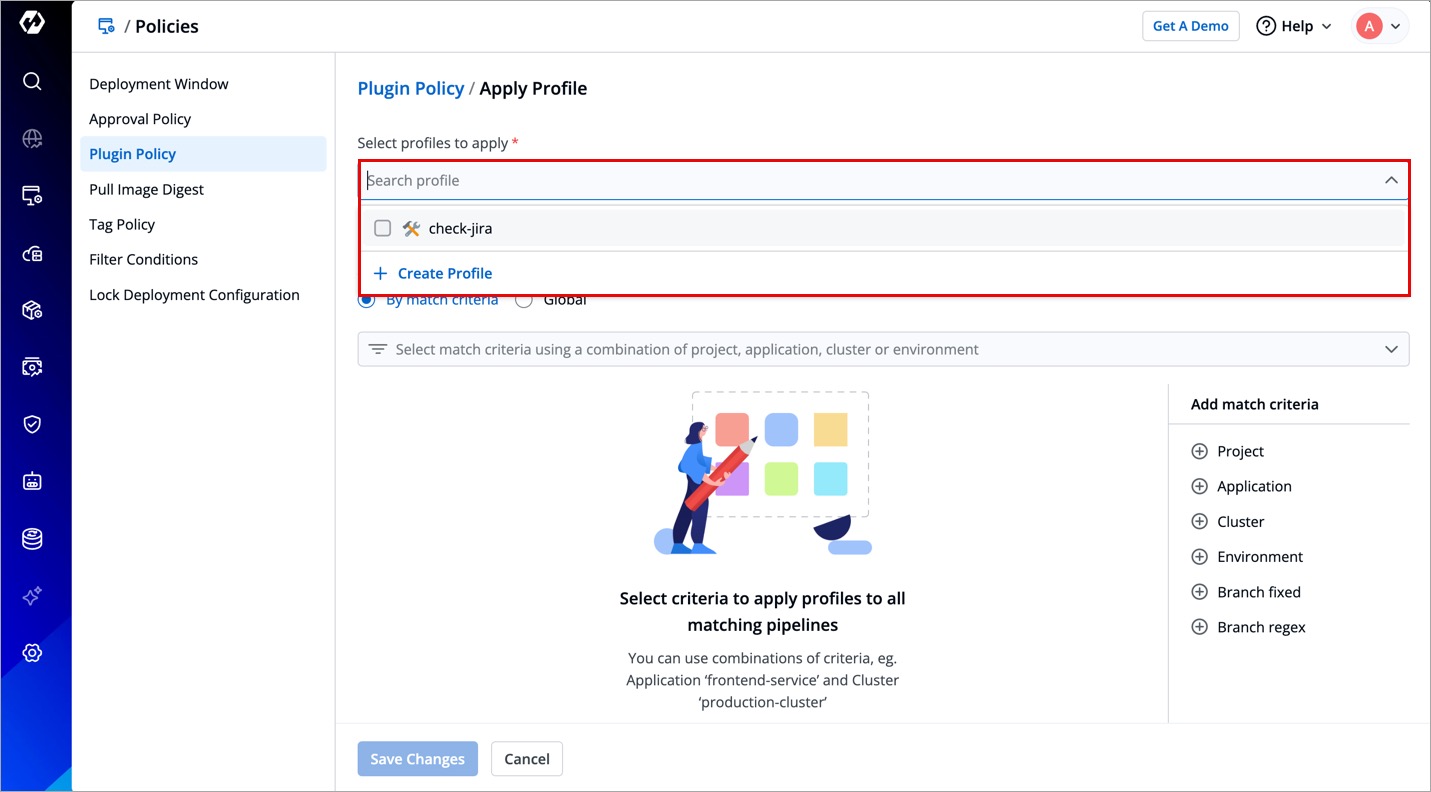
Task: Select By match criteria radio button
Action: click(367, 300)
